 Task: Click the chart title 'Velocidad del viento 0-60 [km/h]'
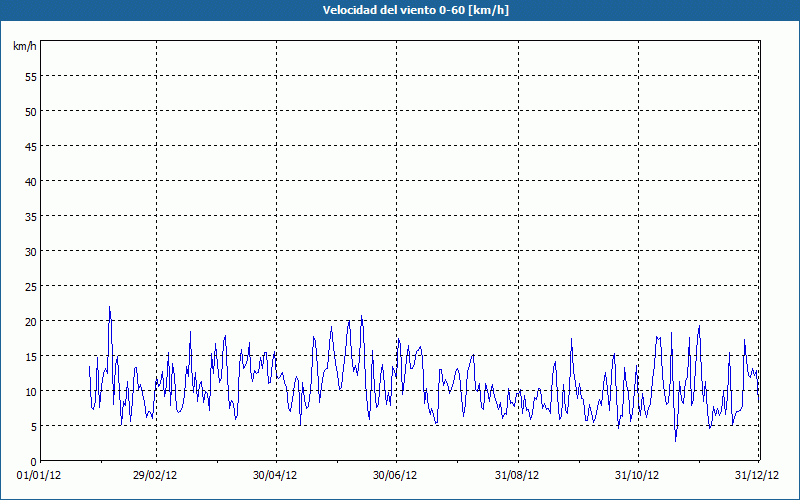pyautogui.click(x=416, y=10)
